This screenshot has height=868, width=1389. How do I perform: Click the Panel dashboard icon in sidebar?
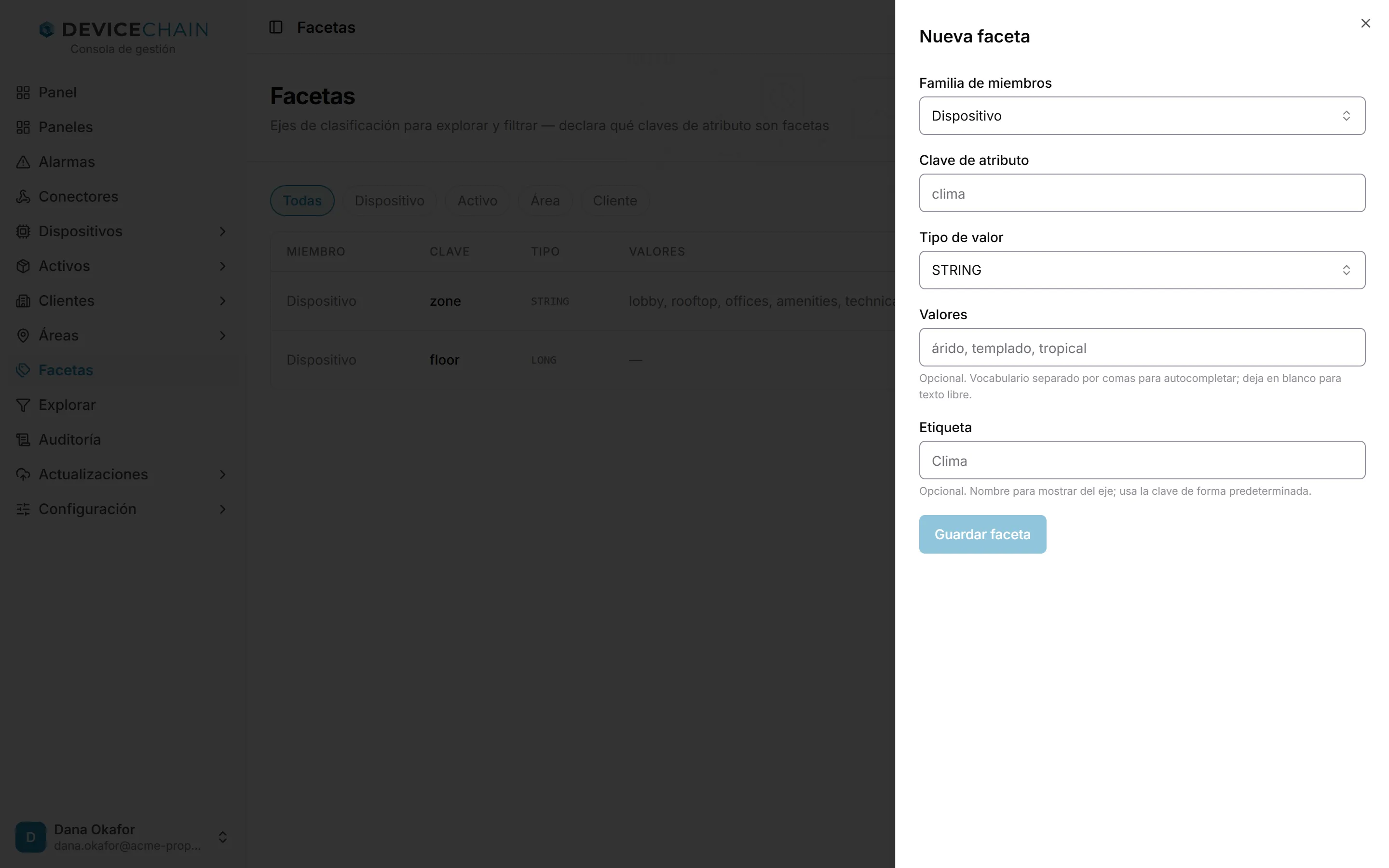coord(23,93)
